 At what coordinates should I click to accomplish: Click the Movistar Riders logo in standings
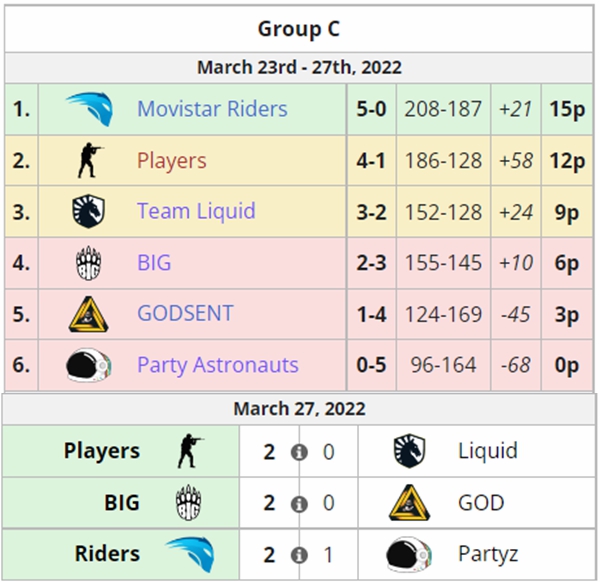click(x=90, y=109)
